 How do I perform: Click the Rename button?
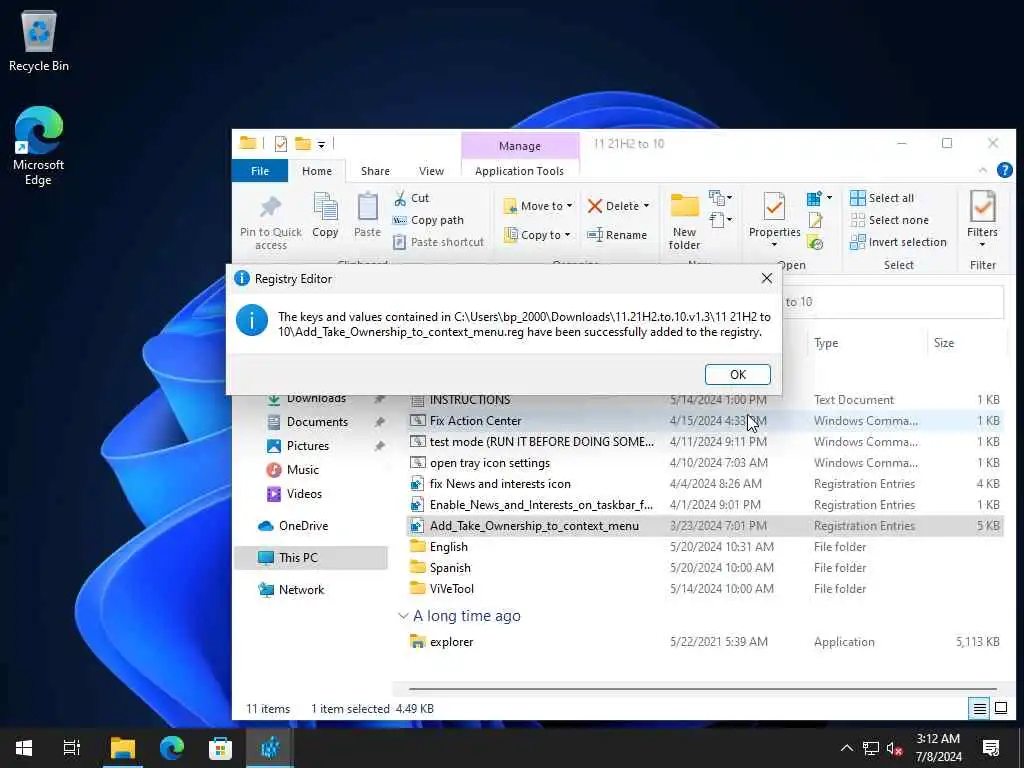[617, 234]
